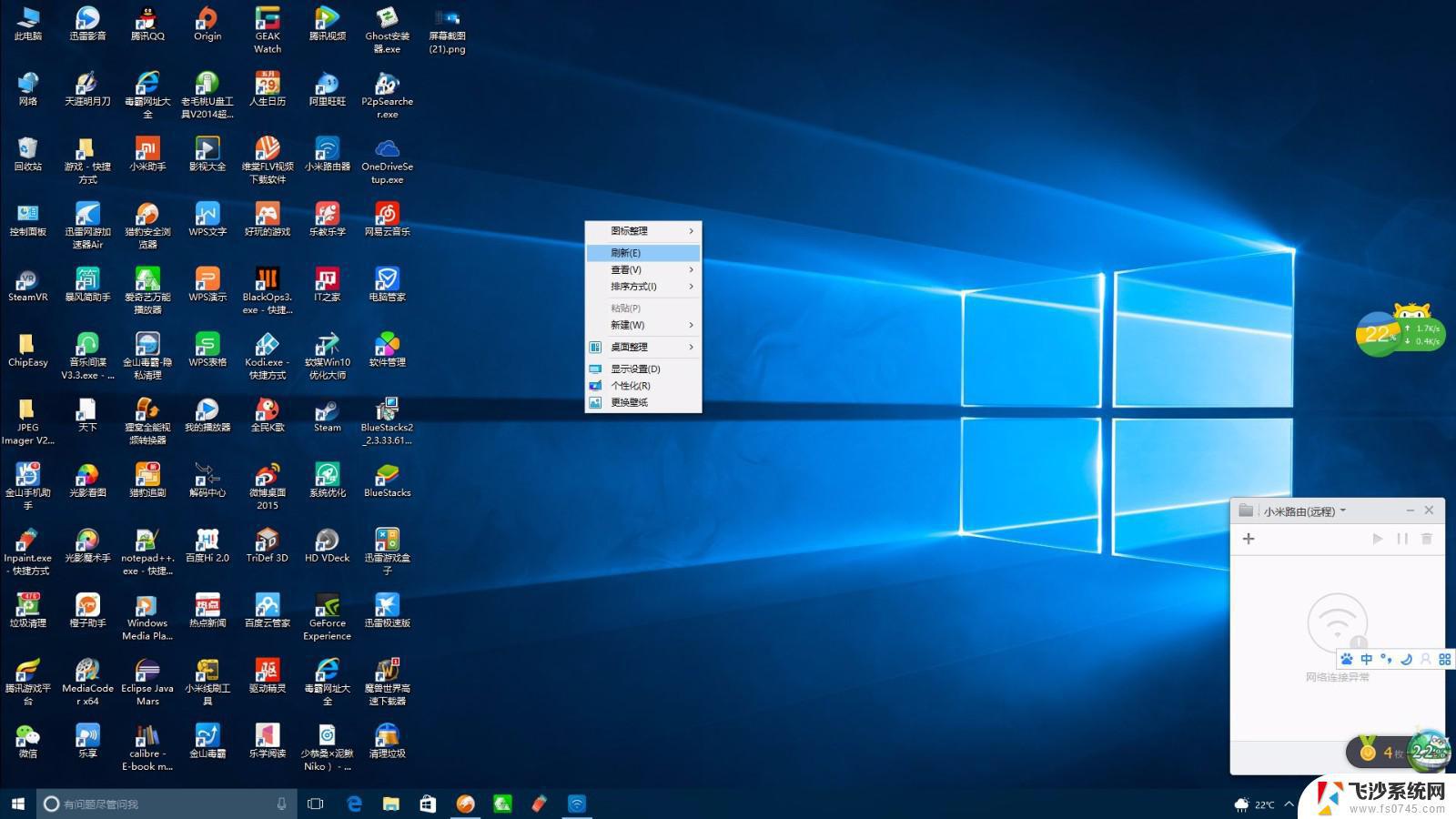Screen dimensions: 1456x819
Task: Click the Baidu paw IME logo
Action: [x=1347, y=659]
